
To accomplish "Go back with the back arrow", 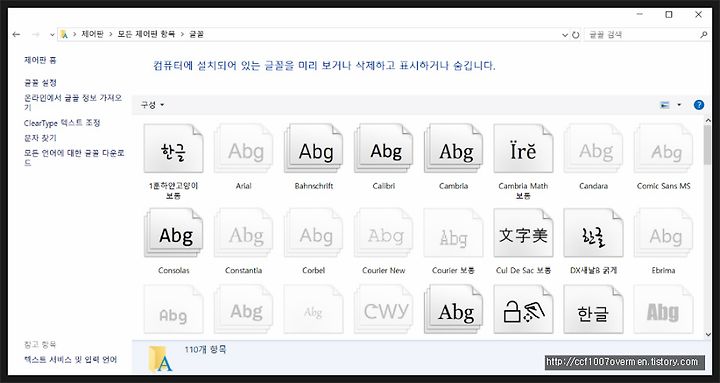I will click(x=17, y=34).
